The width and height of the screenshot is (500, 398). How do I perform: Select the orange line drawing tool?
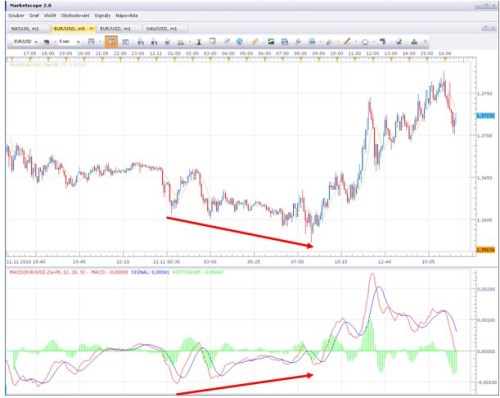pos(347,41)
